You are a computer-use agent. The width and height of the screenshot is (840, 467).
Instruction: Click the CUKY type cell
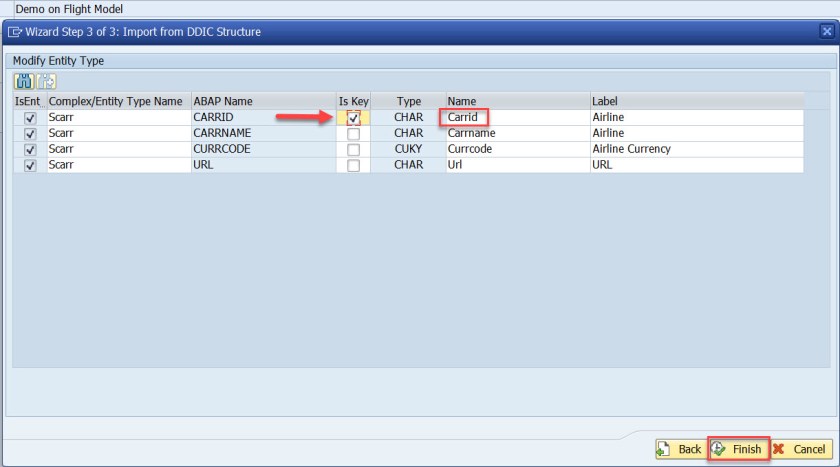pyautogui.click(x=408, y=149)
